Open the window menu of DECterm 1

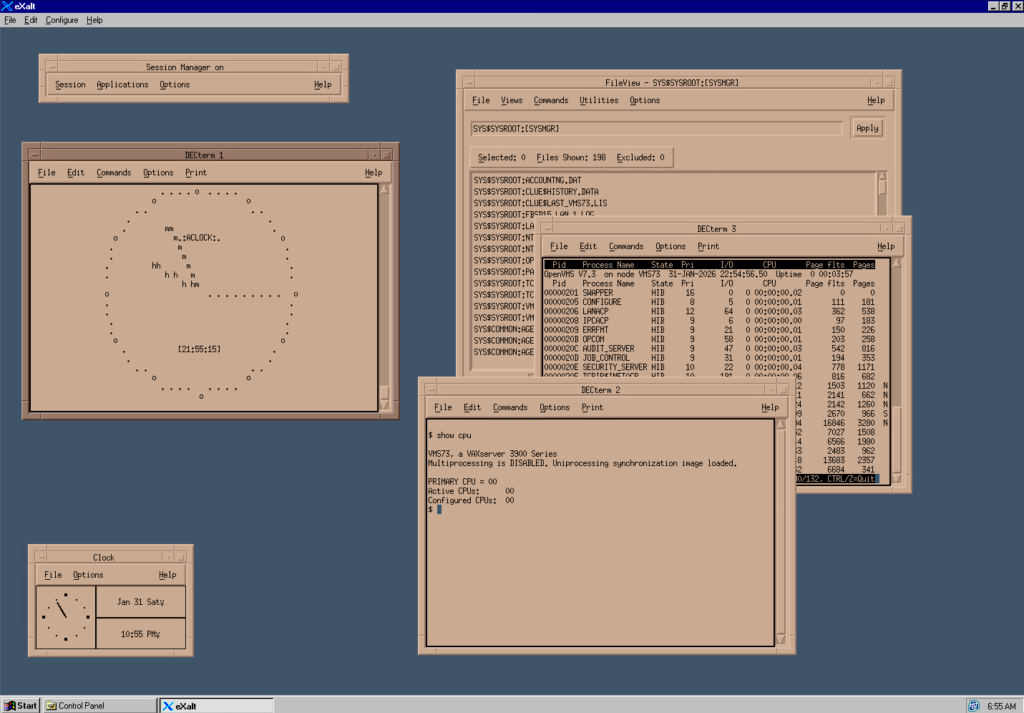pos(33,154)
